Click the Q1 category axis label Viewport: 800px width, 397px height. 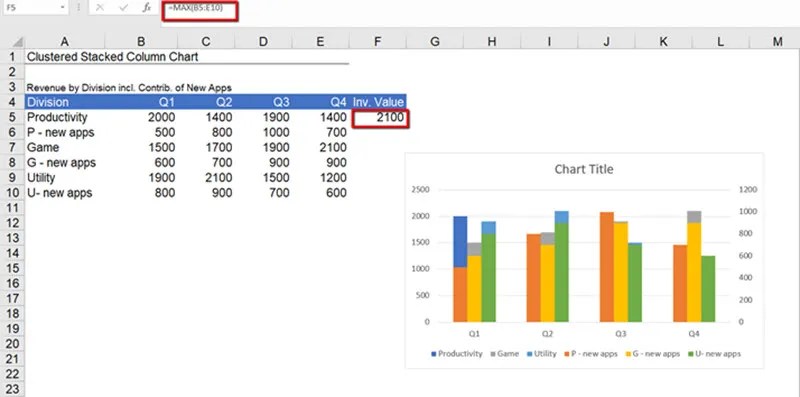[x=474, y=334]
